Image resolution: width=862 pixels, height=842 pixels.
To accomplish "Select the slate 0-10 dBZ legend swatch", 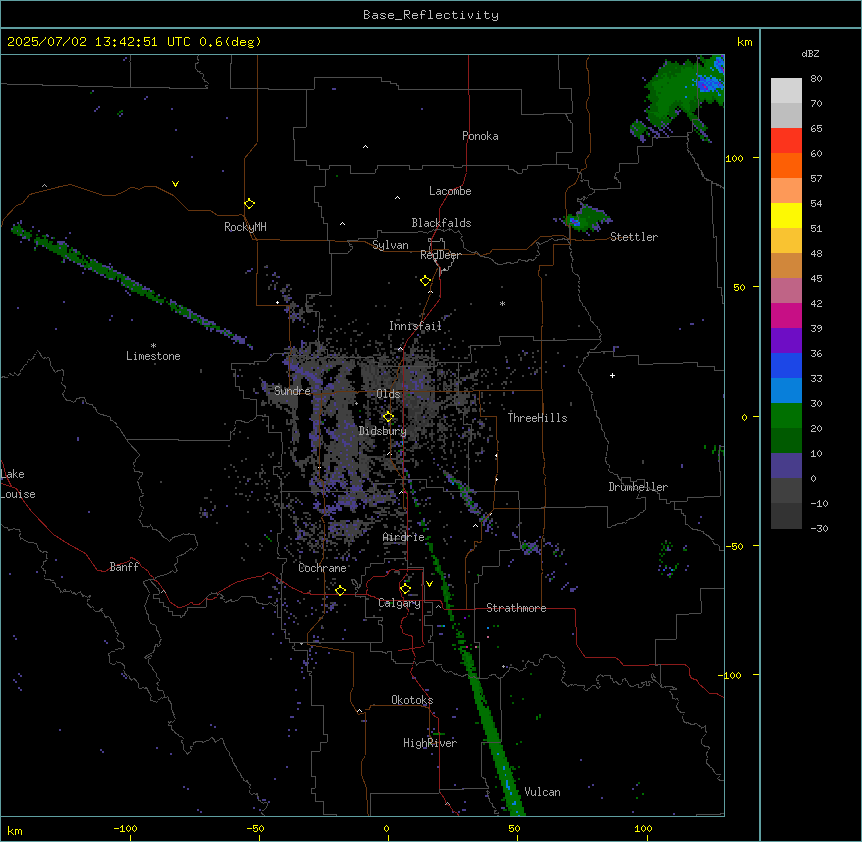I will (x=786, y=466).
